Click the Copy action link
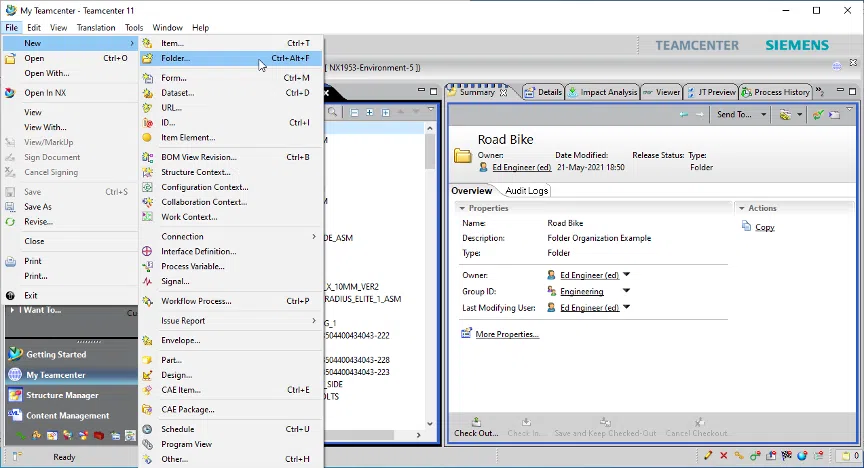 pyautogui.click(x=764, y=227)
